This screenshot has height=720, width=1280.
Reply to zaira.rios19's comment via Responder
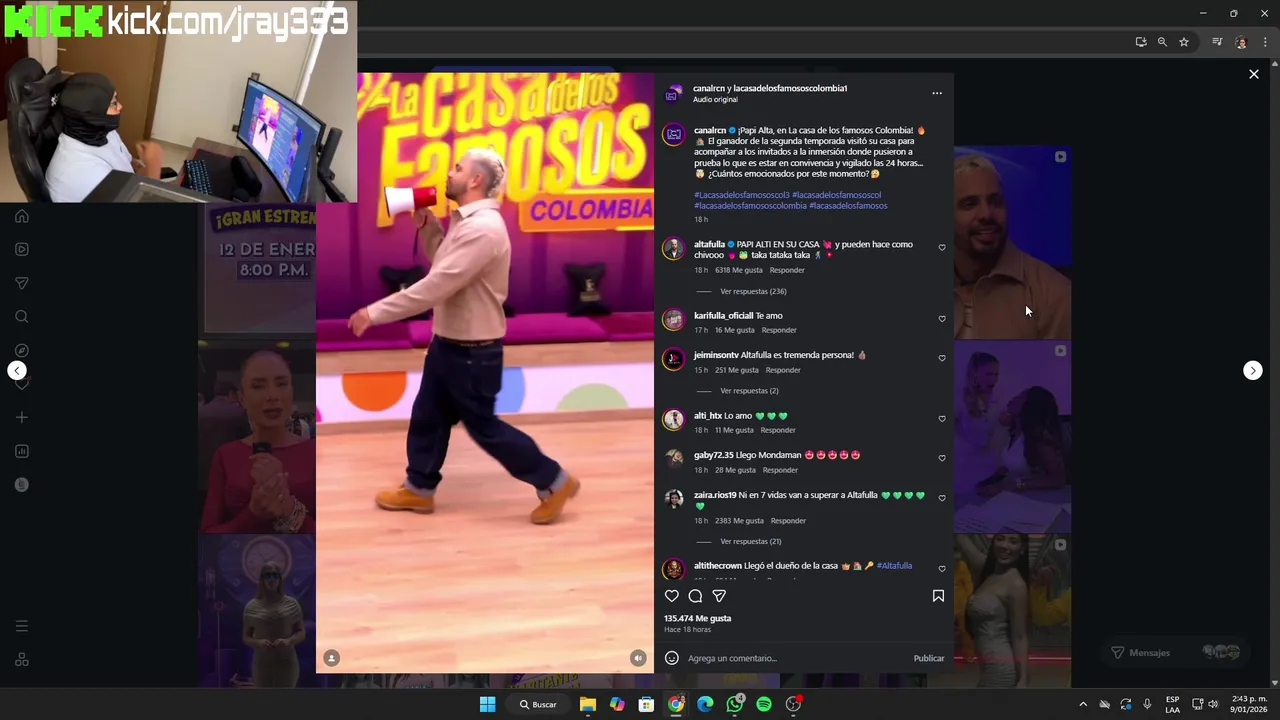(788, 520)
